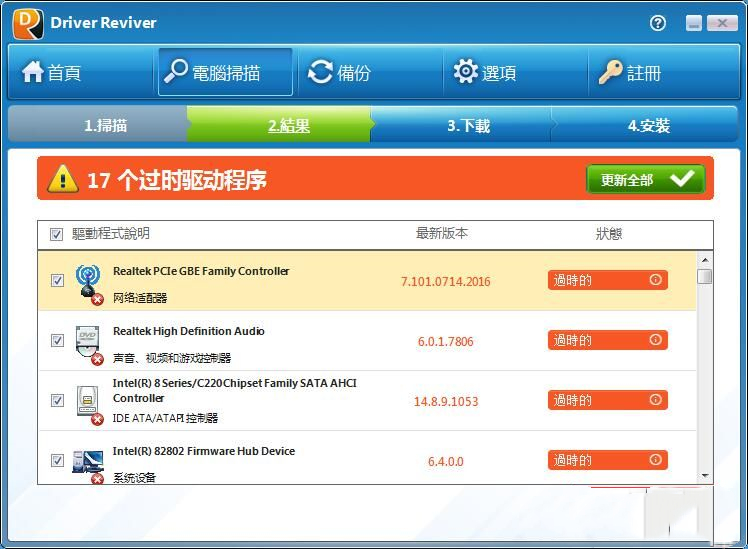Click info icon on Realtek Audio status badge
Image resolution: width=748 pixels, height=549 pixels.
coord(656,340)
